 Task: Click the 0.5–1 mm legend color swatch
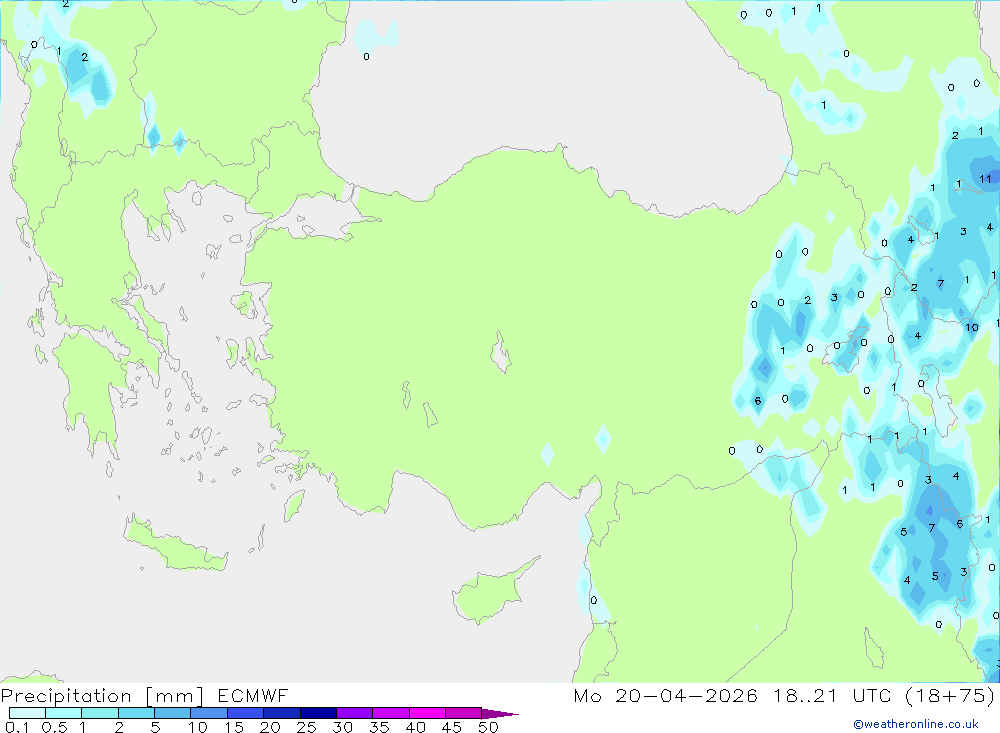(64, 713)
